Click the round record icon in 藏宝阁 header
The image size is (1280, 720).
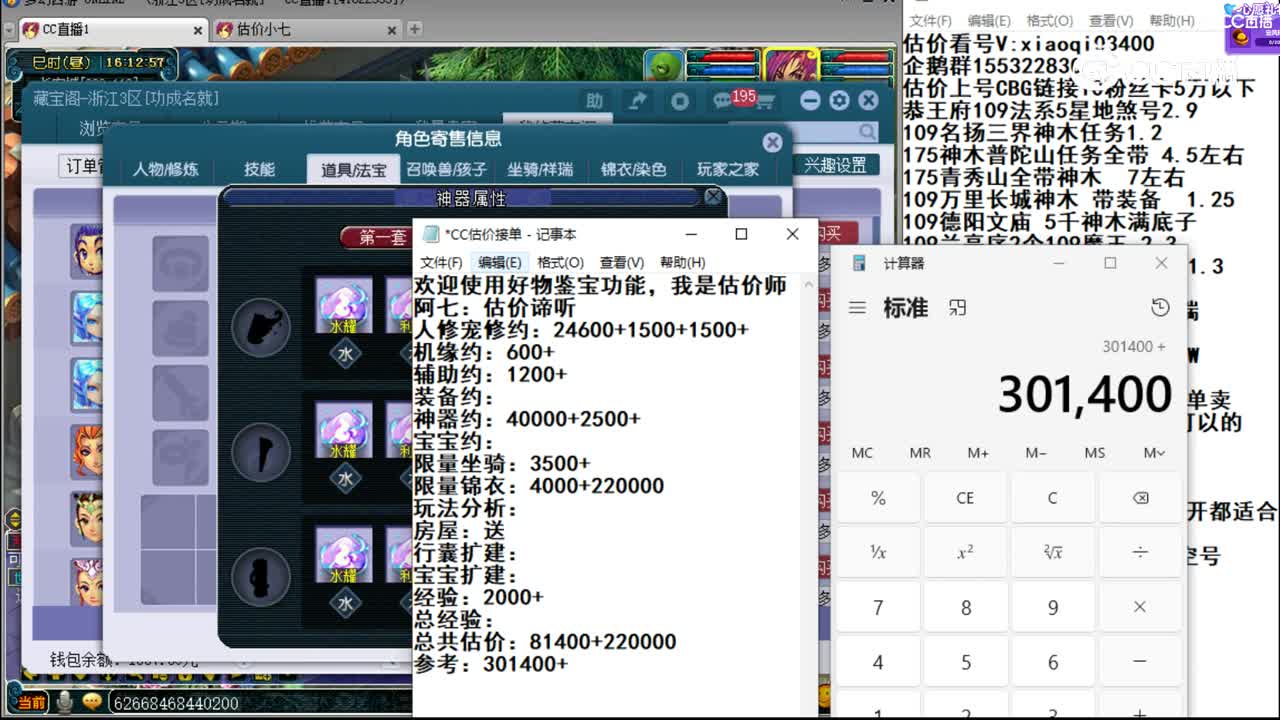(680, 100)
